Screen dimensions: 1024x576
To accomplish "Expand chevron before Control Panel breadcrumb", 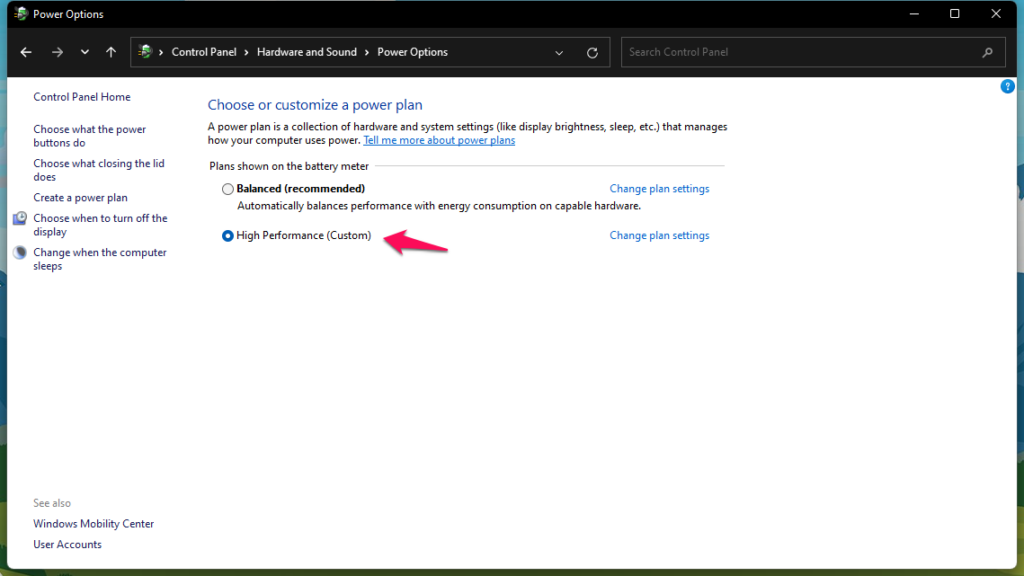I will 161,52.
